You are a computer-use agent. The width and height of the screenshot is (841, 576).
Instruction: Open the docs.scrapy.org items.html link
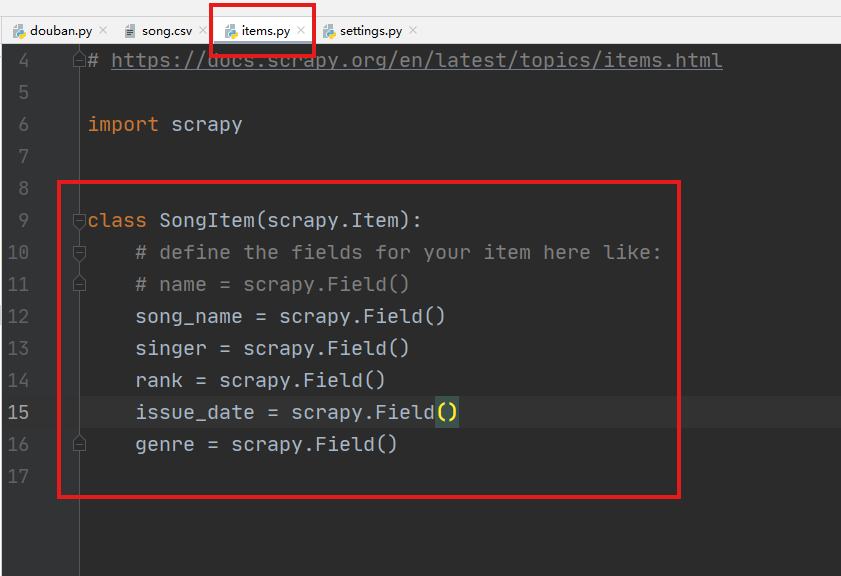(416, 61)
